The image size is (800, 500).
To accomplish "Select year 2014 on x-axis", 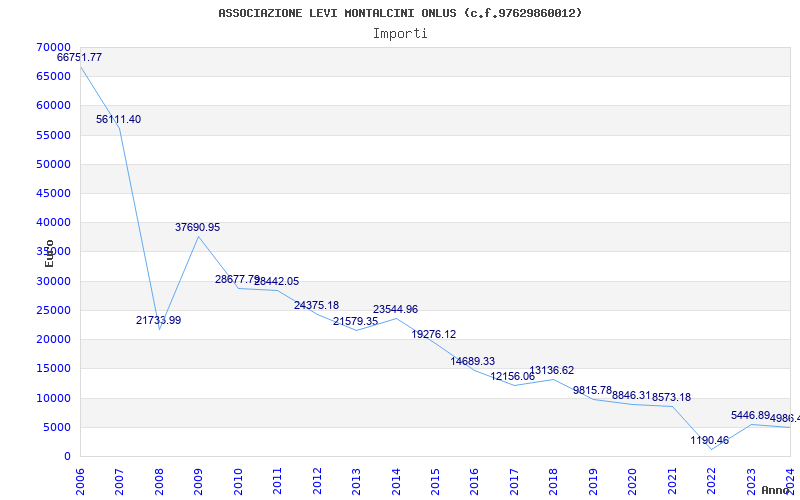I will [x=396, y=481].
